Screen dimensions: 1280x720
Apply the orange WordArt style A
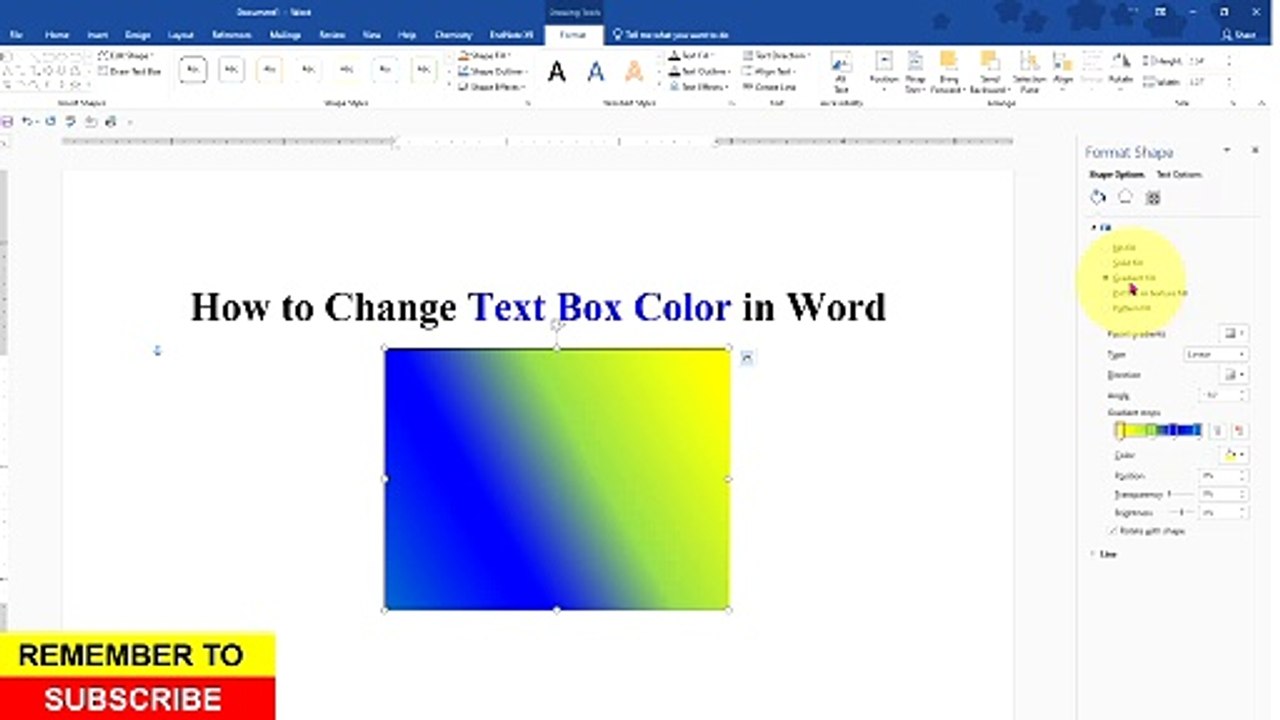(633, 71)
